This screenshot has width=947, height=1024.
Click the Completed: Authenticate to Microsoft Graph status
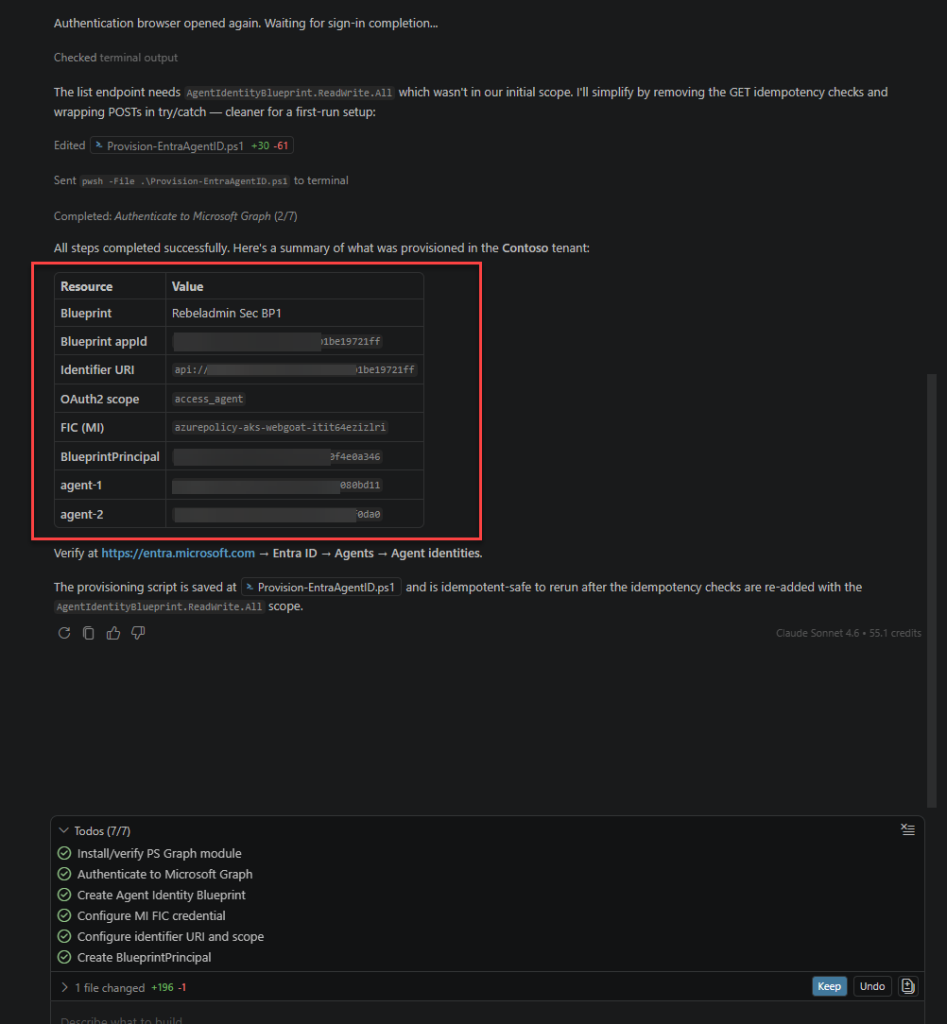point(176,216)
